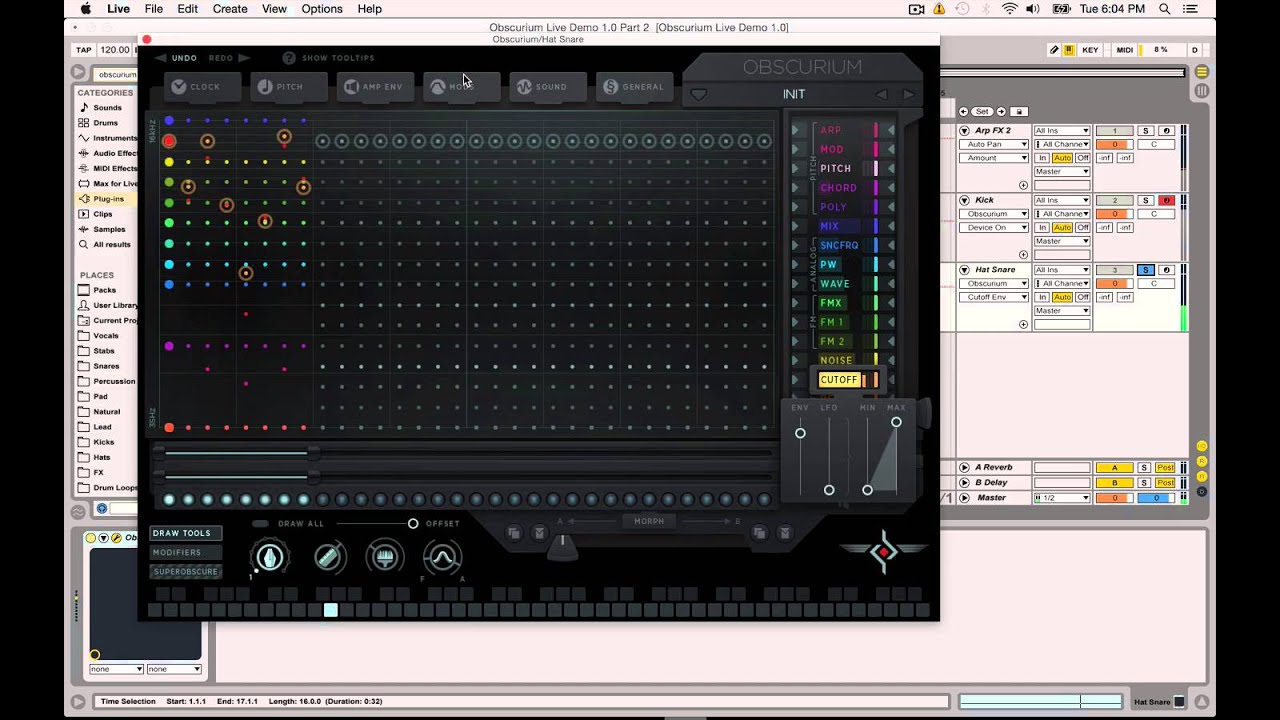Open the Amount parameter dropdown on Arp FX 2
The image size is (1280, 720).
pos(994,158)
